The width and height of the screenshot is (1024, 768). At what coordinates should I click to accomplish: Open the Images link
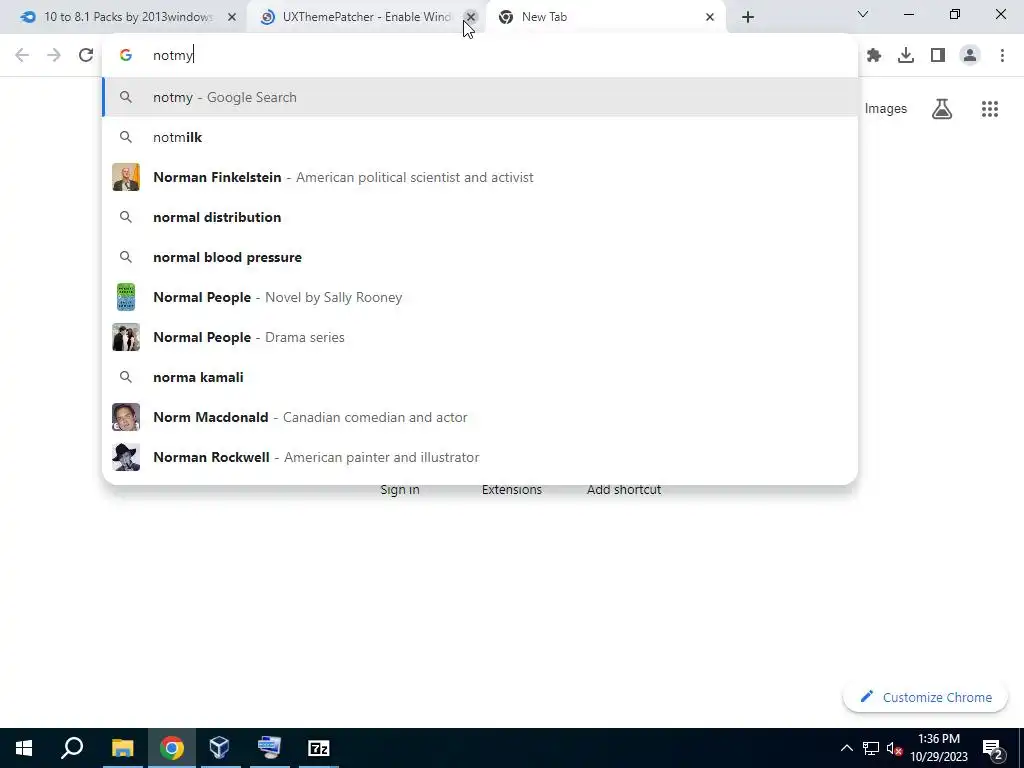point(886,109)
